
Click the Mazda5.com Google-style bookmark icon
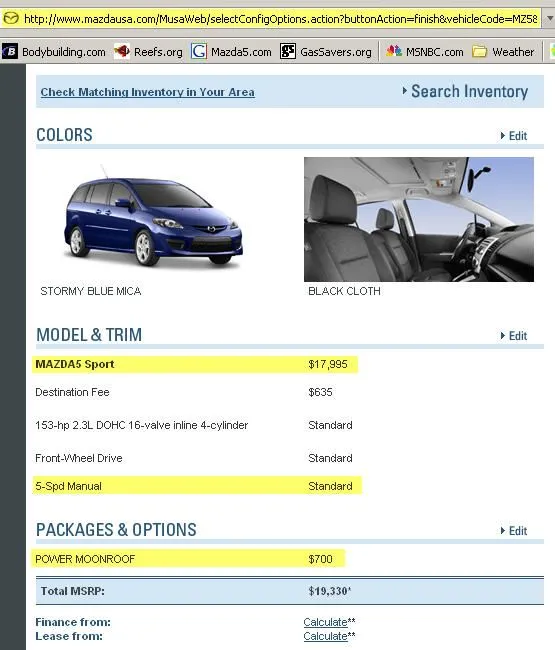[199, 51]
